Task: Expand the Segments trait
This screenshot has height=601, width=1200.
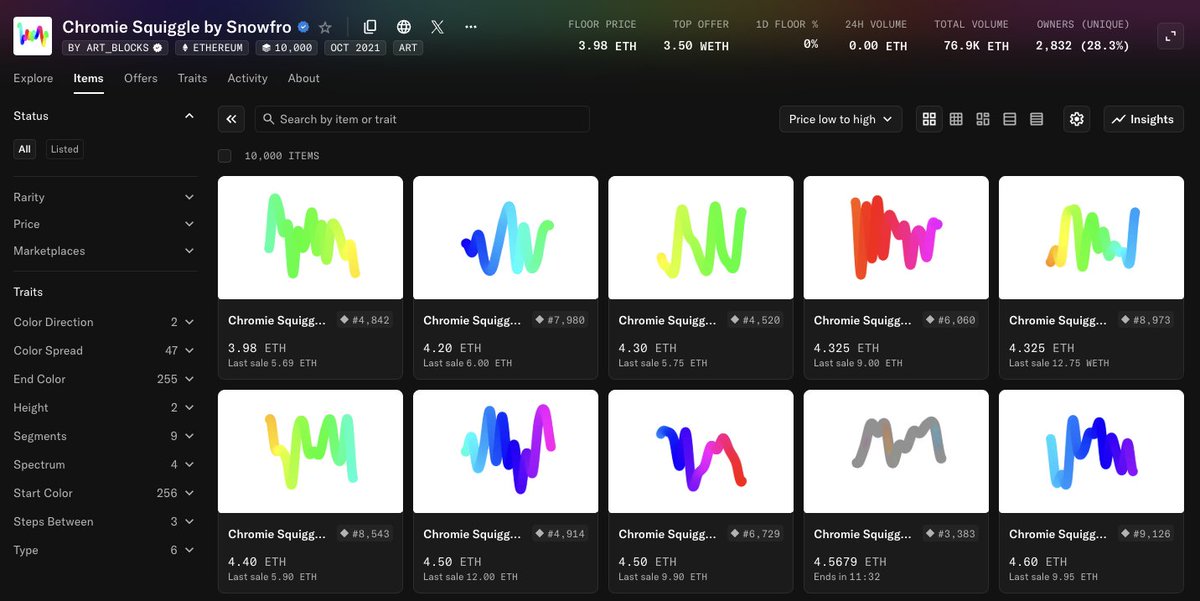Action: pyautogui.click(x=105, y=436)
